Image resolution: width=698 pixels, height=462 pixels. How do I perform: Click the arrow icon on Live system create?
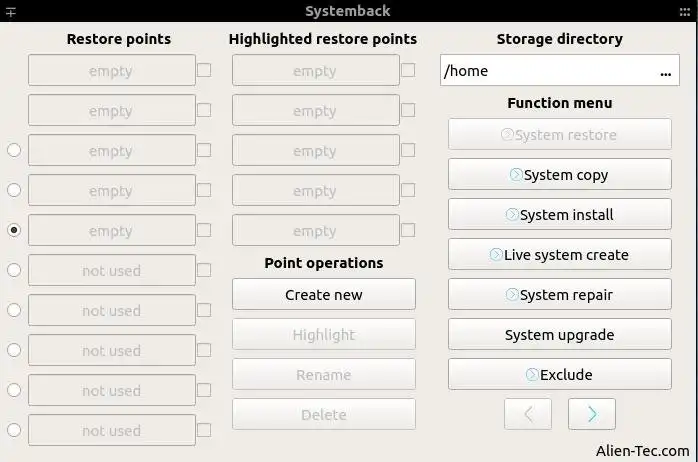pyautogui.click(x=495, y=254)
